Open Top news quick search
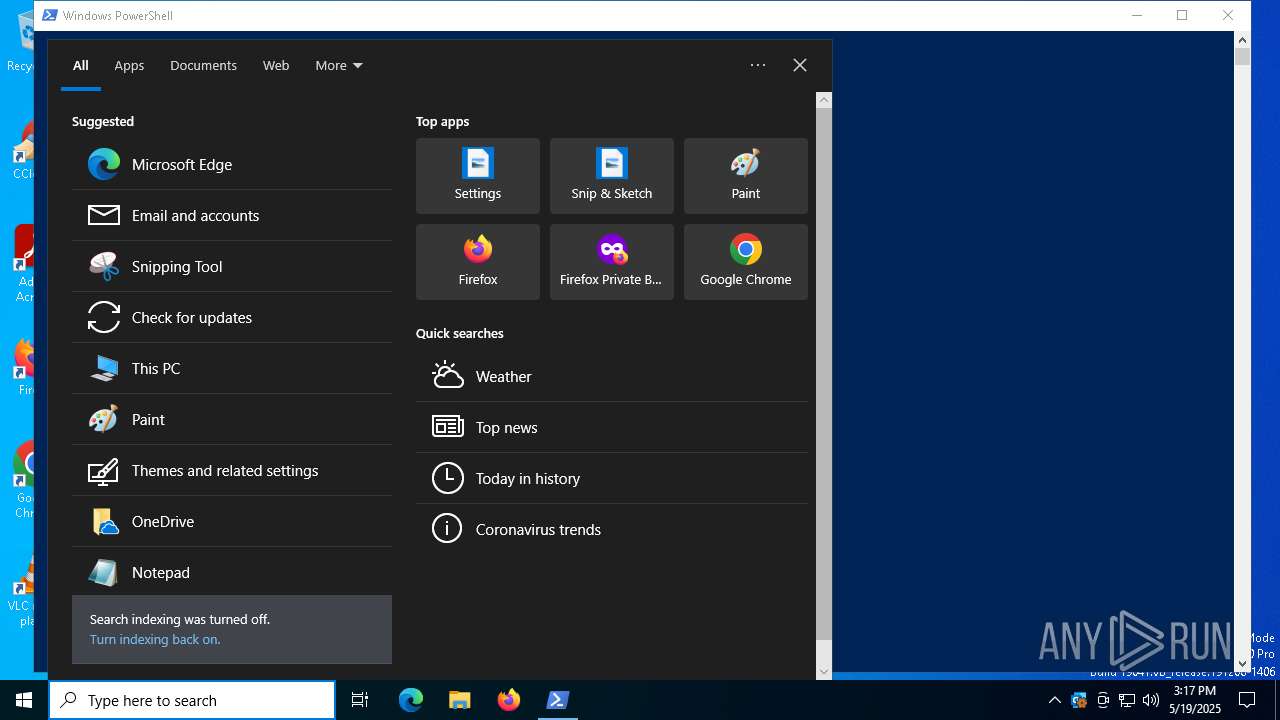The height and width of the screenshot is (720, 1280). (x=612, y=427)
